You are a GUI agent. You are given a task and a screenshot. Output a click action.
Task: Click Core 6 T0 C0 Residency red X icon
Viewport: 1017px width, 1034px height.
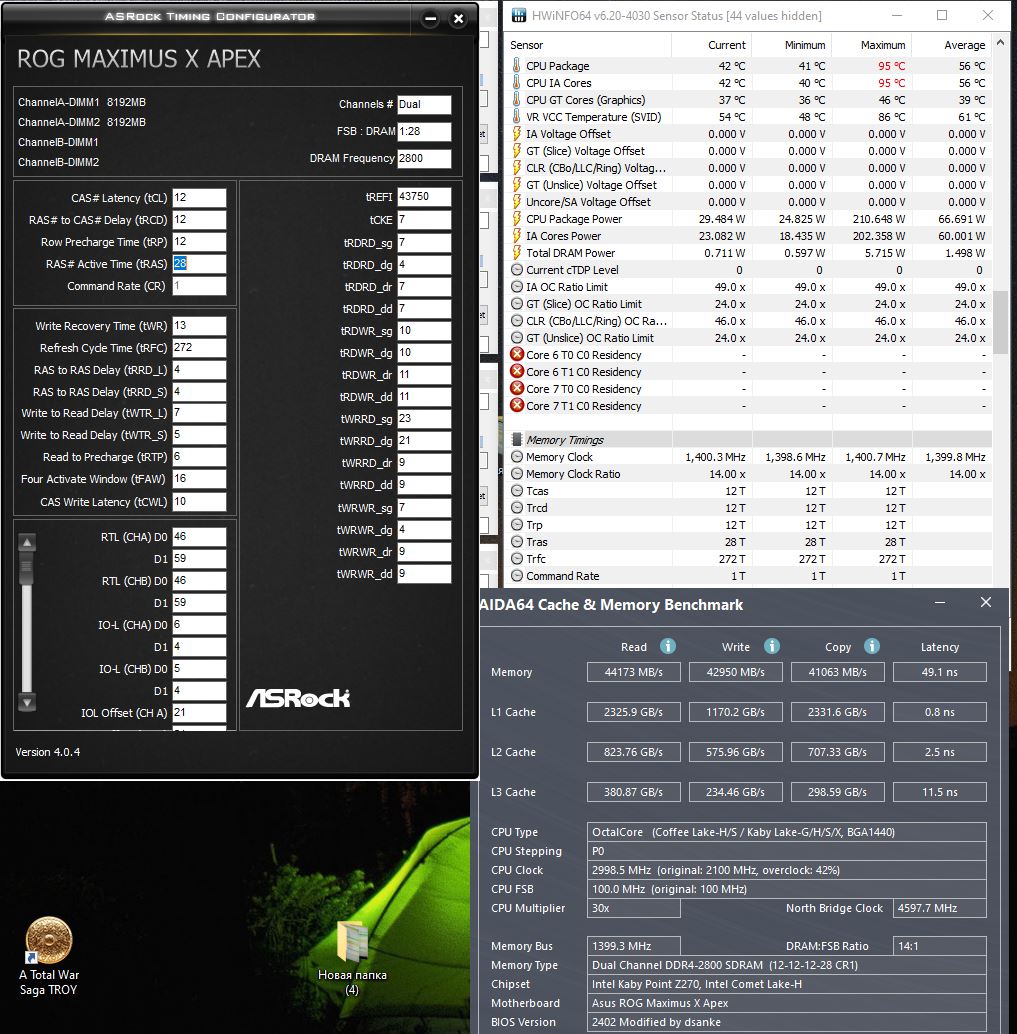tap(517, 355)
